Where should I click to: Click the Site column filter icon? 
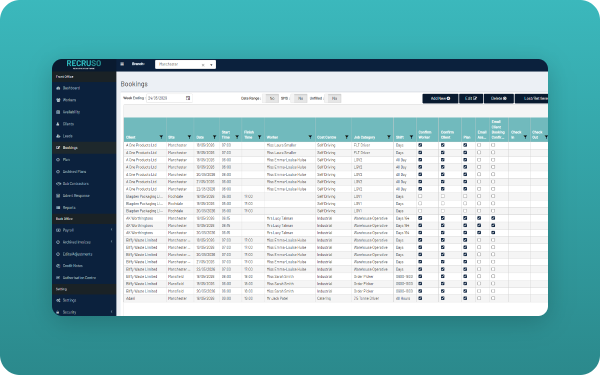(189, 137)
